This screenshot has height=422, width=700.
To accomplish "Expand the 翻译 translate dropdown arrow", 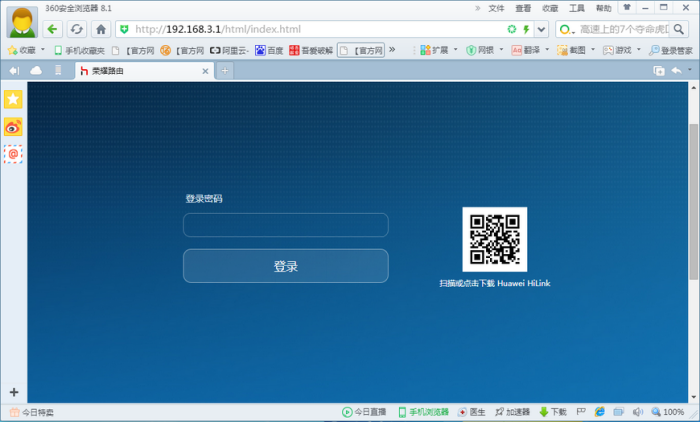I will (x=547, y=50).
